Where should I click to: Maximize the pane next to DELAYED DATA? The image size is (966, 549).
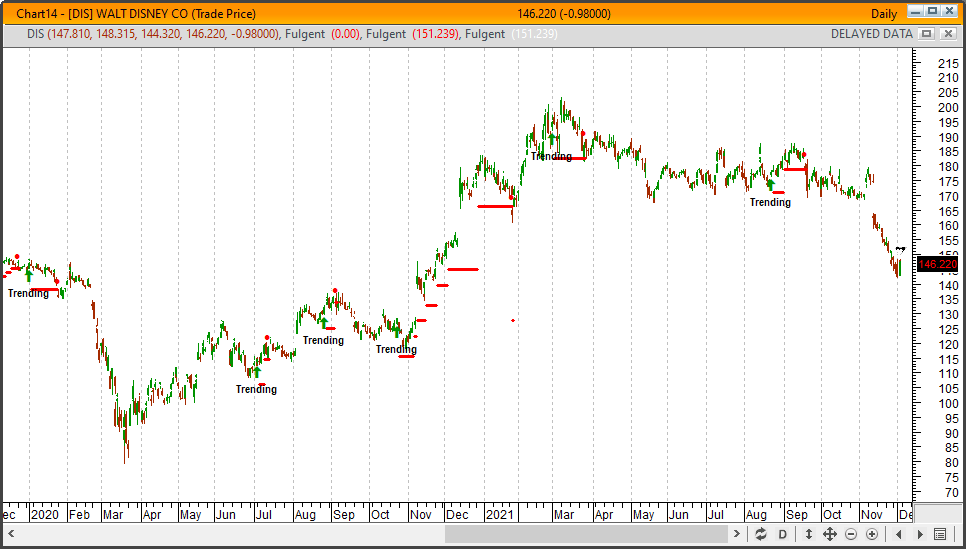tap(927, 34)
